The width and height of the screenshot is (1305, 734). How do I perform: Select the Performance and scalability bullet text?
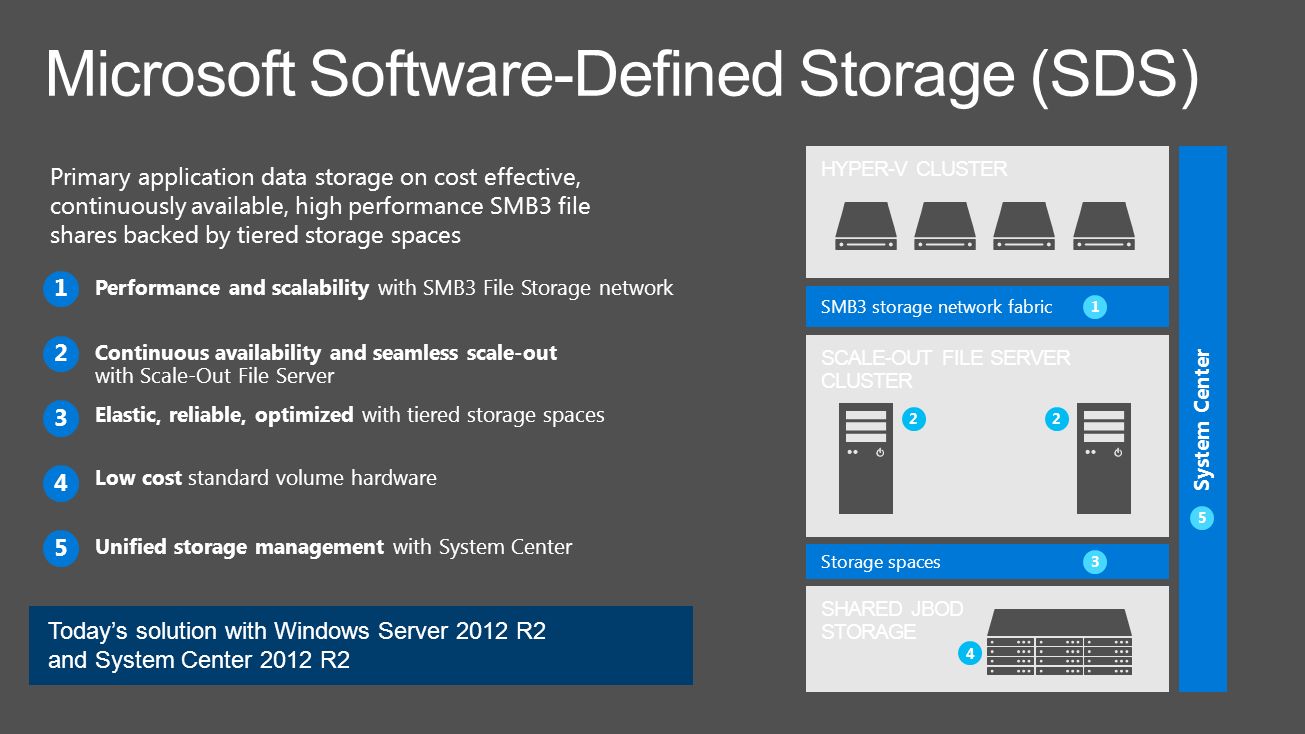(384, 288)
